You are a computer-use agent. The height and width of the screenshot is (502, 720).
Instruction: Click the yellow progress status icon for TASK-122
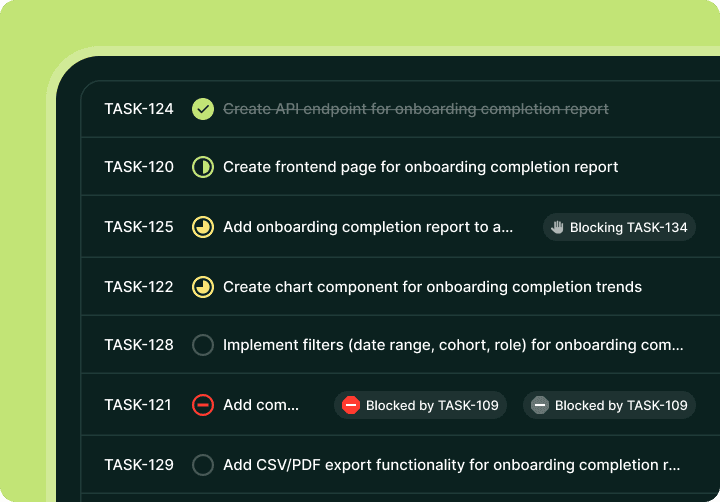202,287
